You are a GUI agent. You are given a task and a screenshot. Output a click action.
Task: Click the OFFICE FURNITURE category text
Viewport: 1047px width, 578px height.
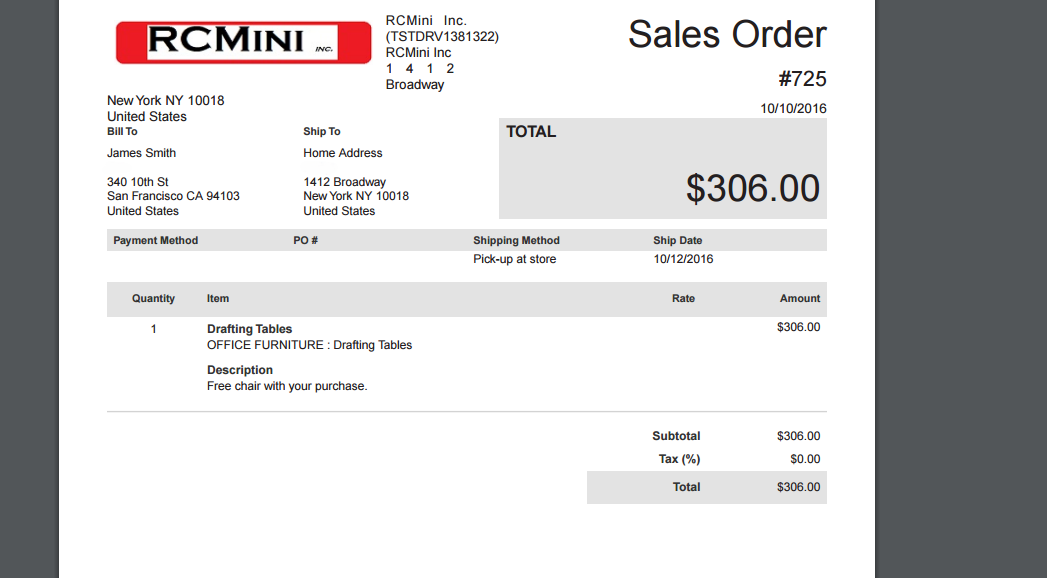[x=310, y=344]
